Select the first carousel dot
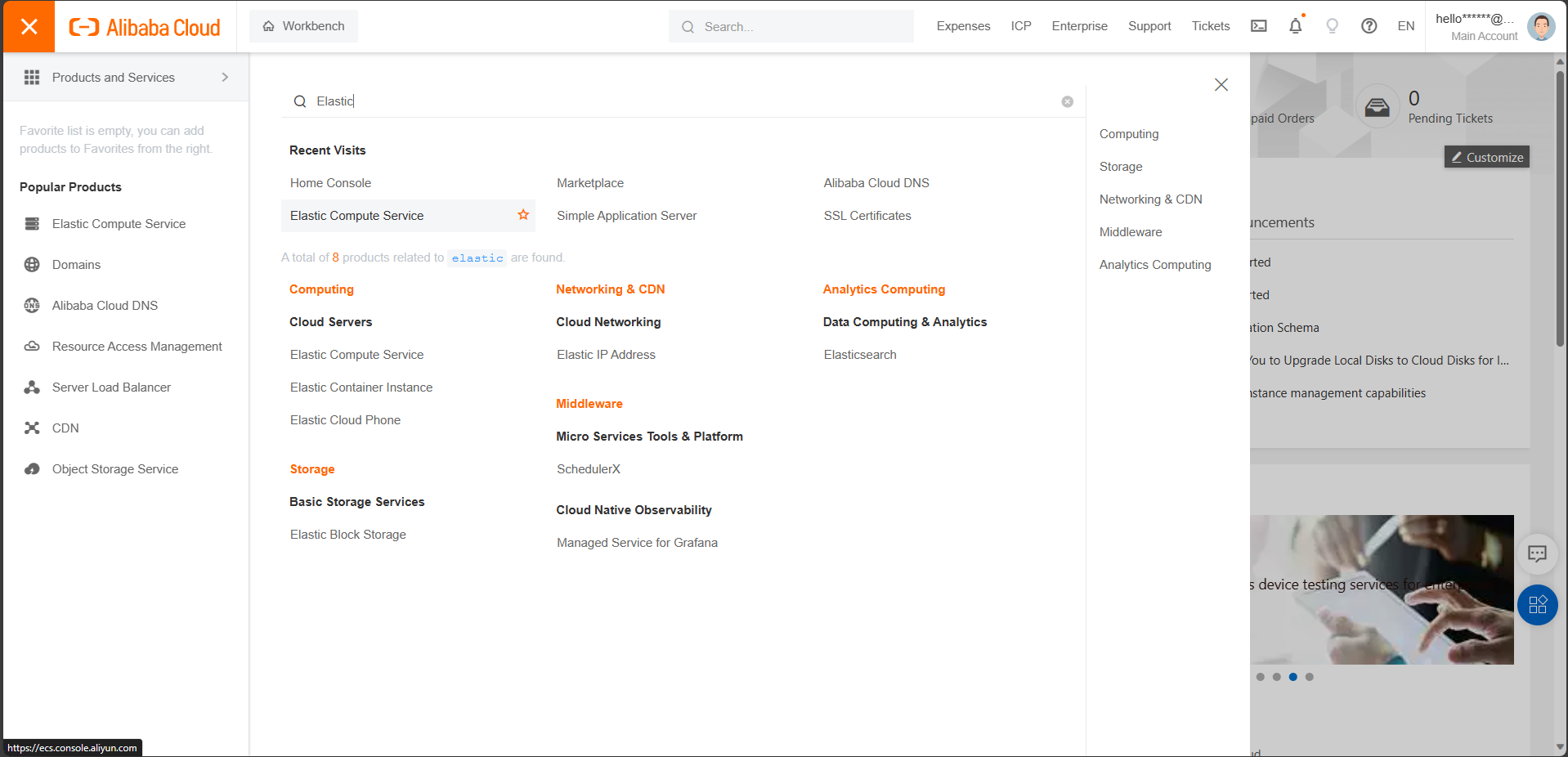1568x757 pixels. point(1260,677)
